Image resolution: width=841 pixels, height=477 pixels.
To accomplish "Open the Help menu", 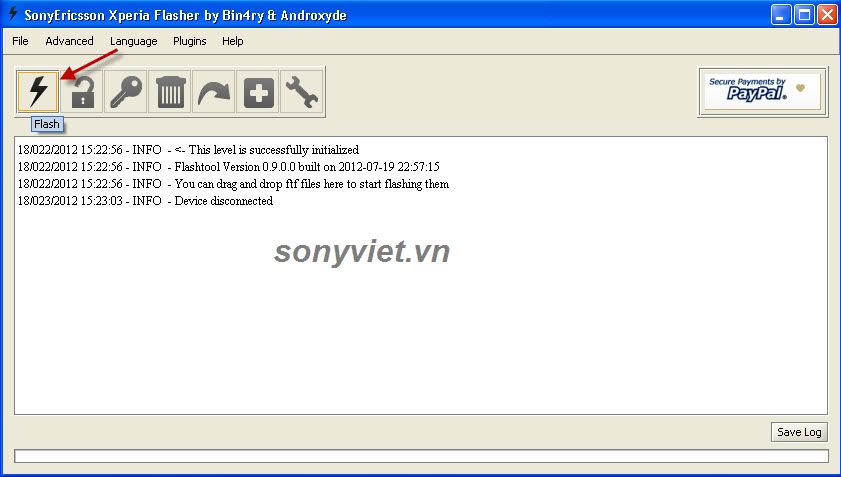I will click(x=233, y=41).
